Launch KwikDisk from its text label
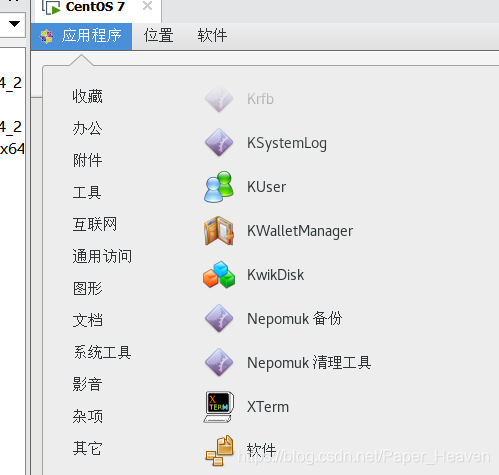This screenshot has width=499, height=475. (275, 275)
